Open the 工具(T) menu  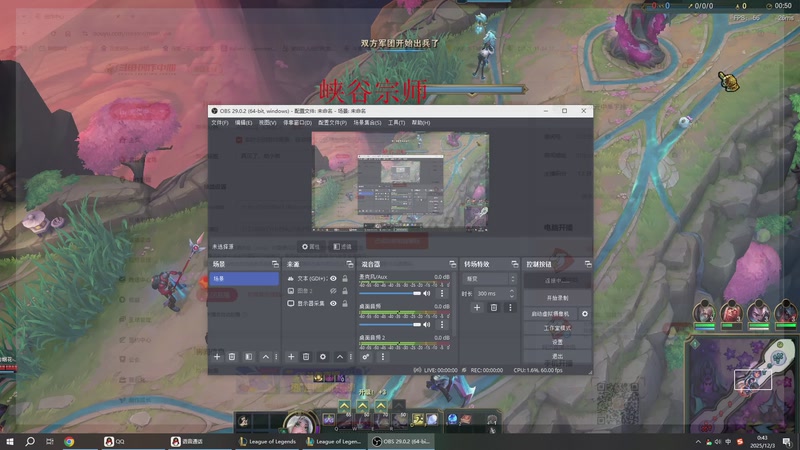click(396, 123)
